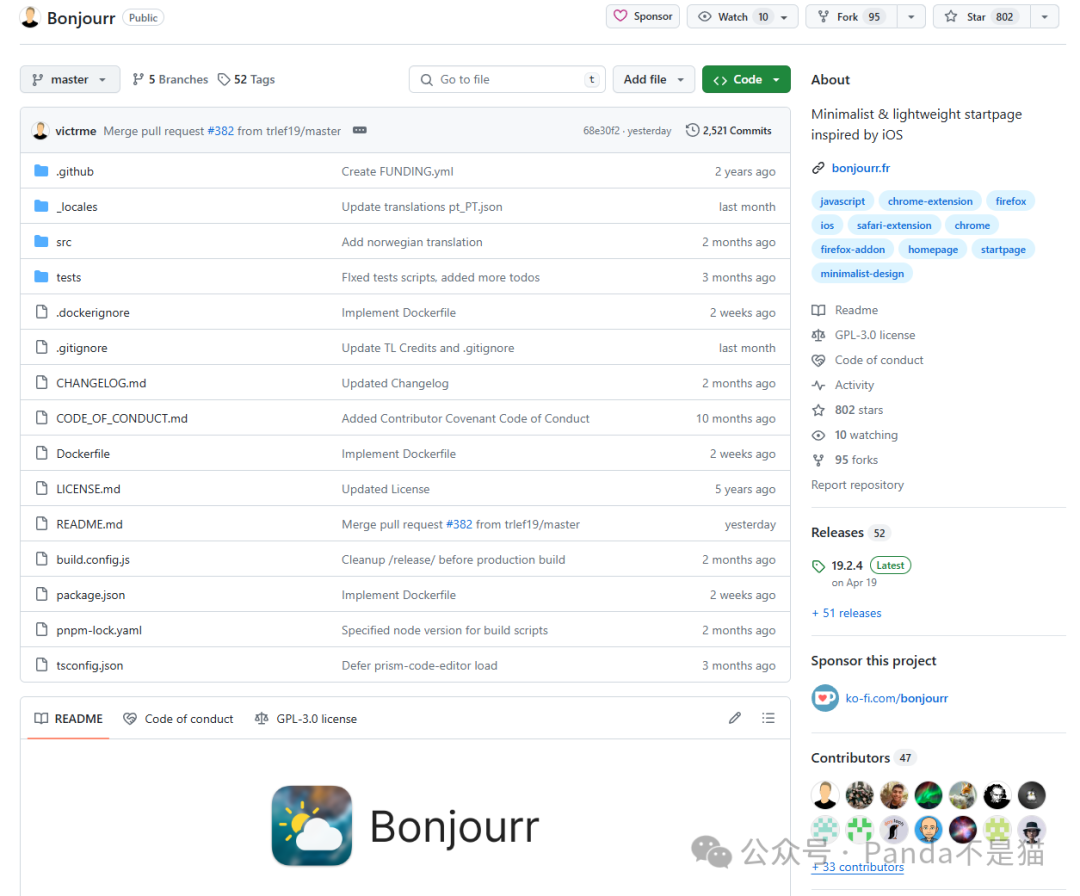Viewport: 1080px width, 896px height.
Task: Open the README outline list icon
Action: (x=768, y=718)
